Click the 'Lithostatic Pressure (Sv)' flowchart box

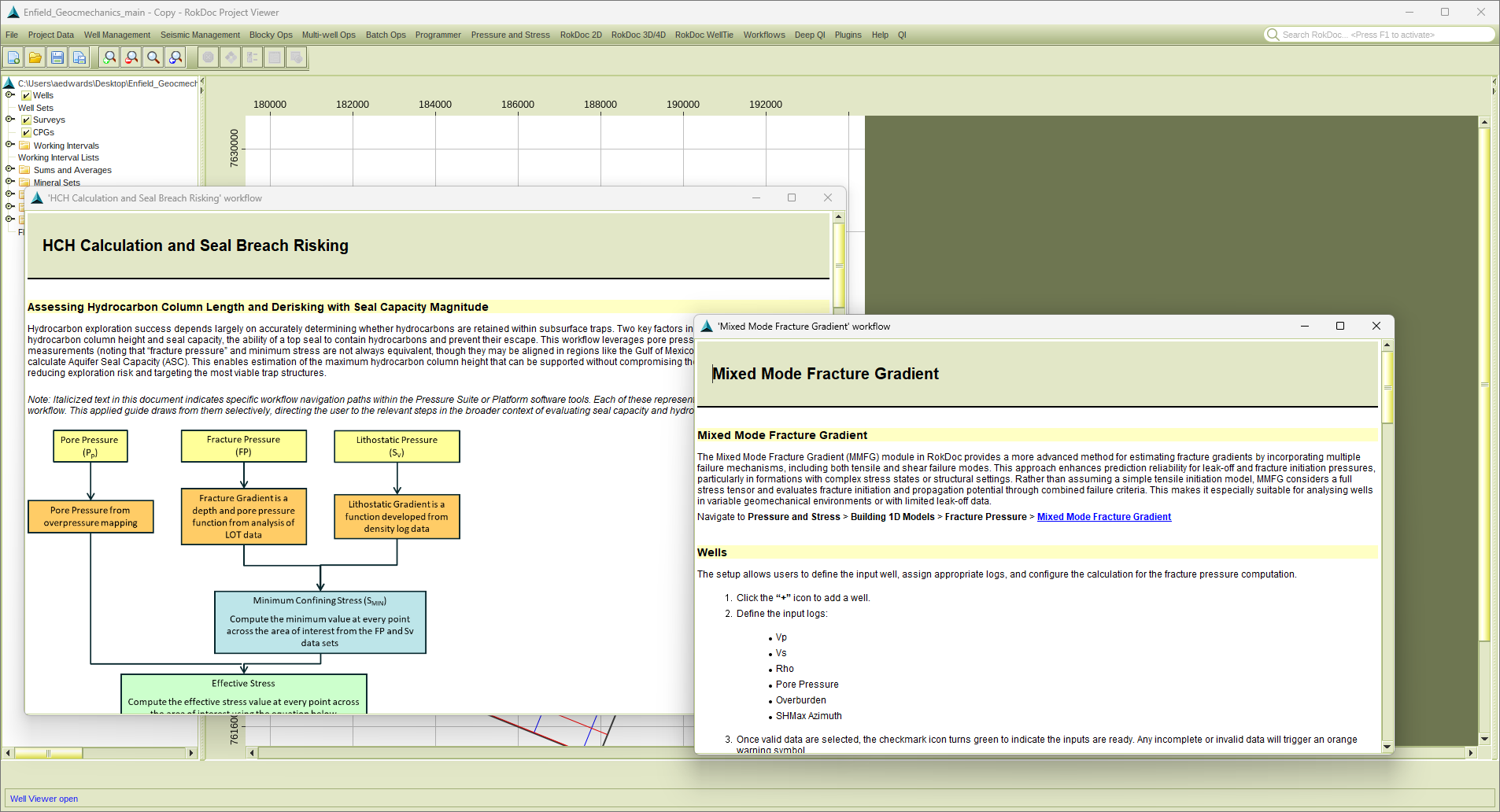point(397,446)
